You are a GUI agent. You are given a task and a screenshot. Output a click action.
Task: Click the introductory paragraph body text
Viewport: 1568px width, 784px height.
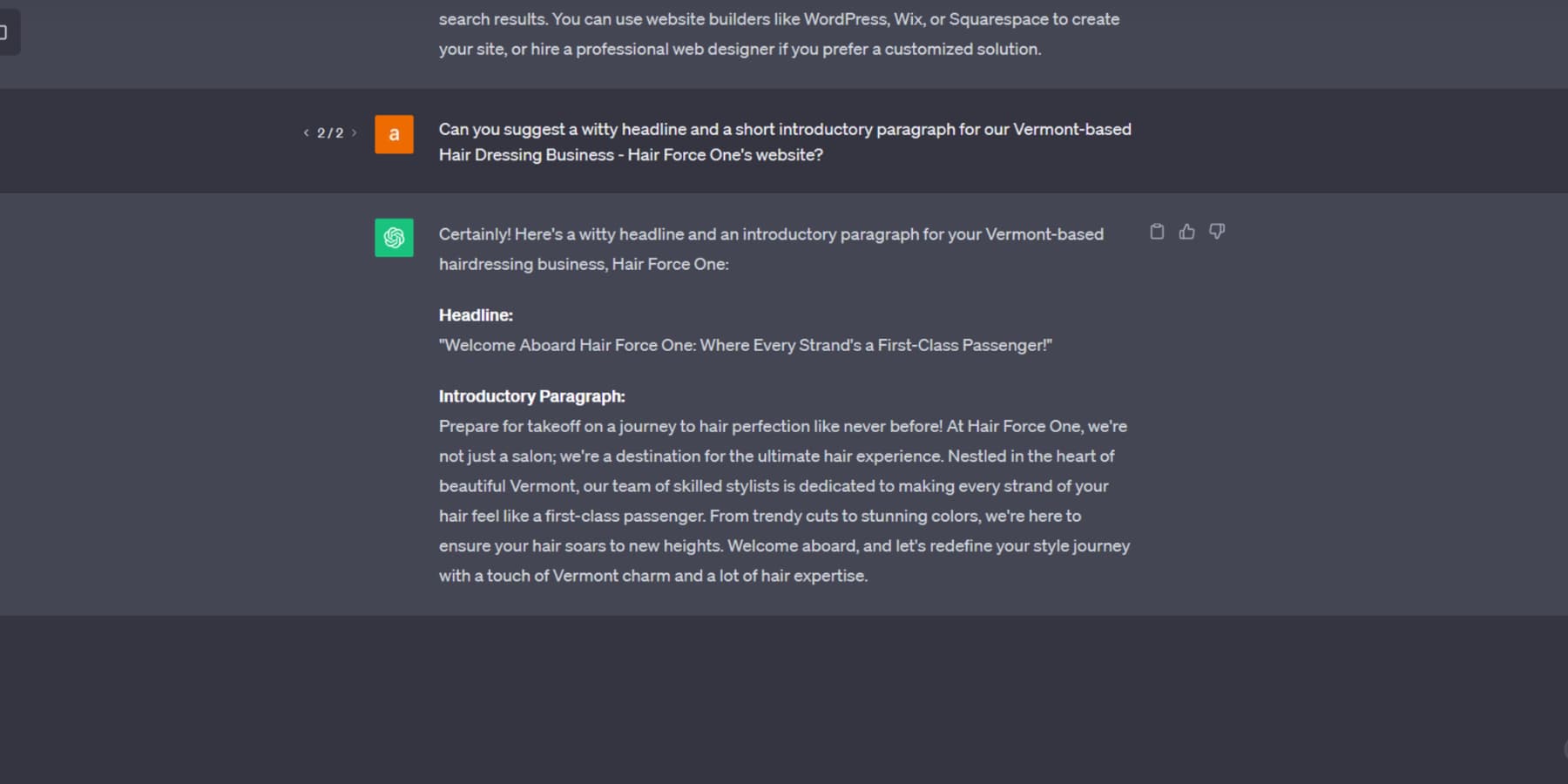coord(783,501)
